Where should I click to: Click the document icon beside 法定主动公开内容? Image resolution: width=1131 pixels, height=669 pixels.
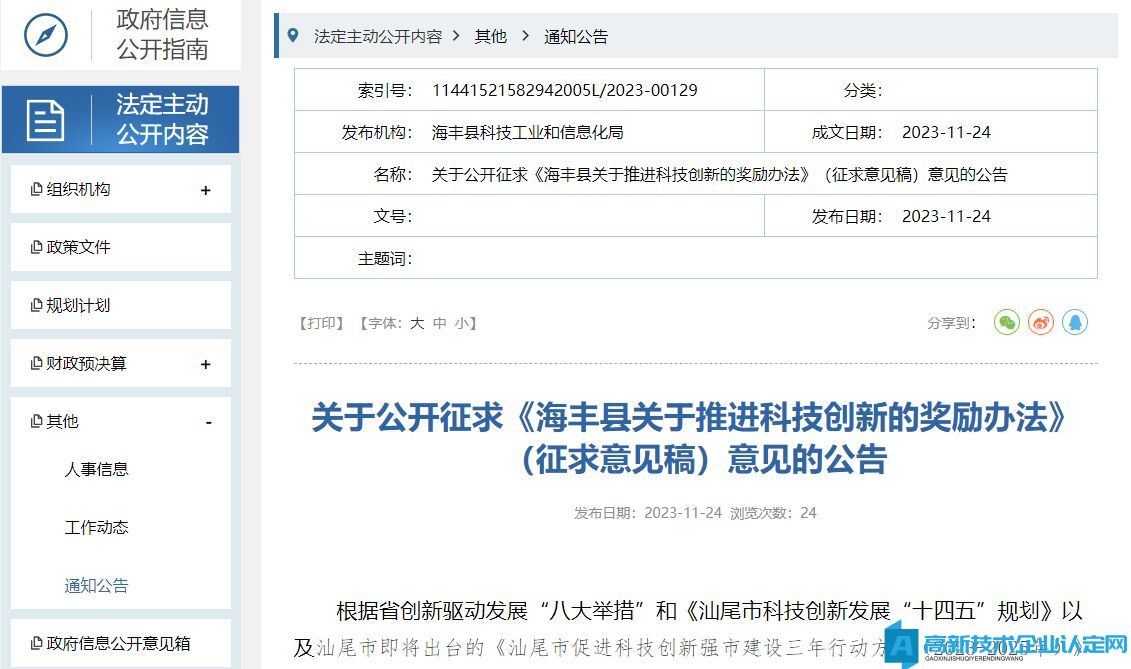tap(46, 120)
